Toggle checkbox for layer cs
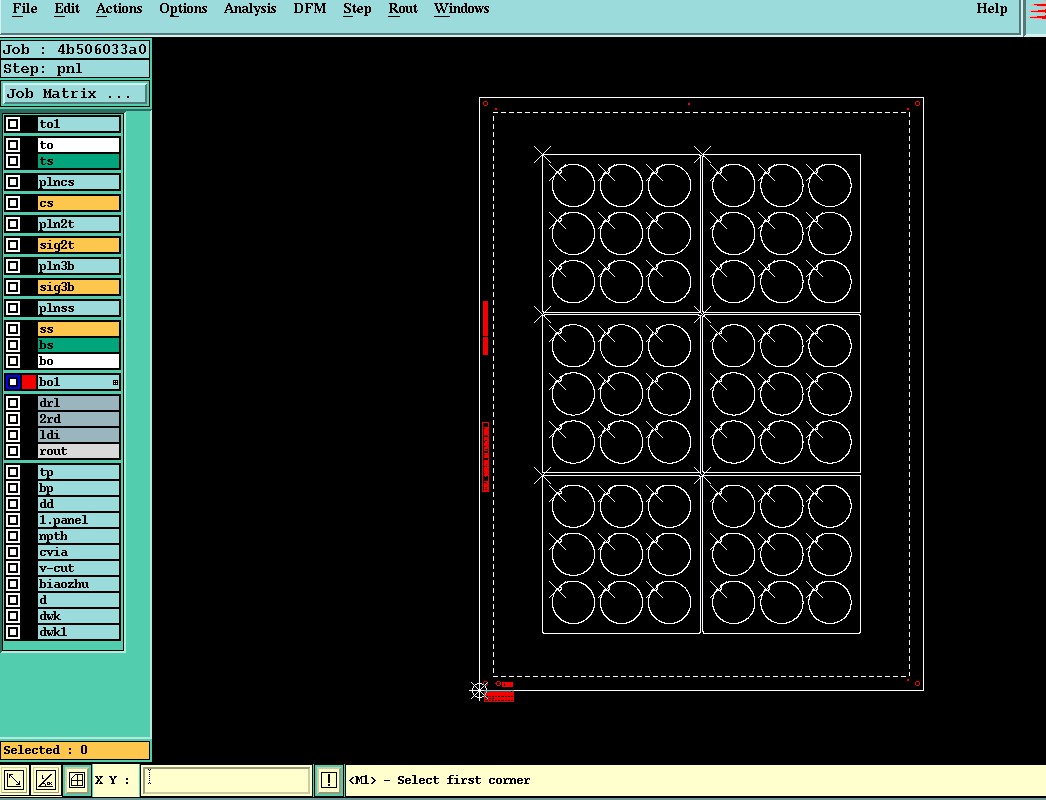This screenshot has height=800, width=1046. coord(13,203)
